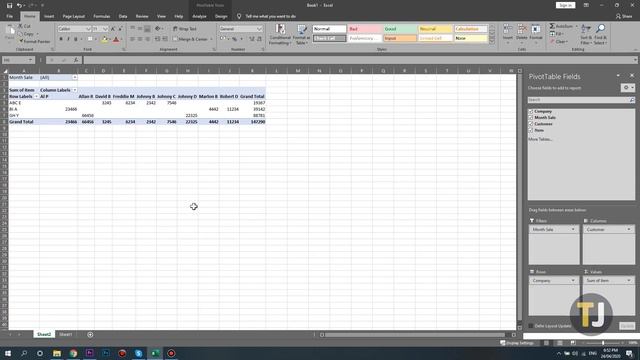Image resolution: width=640 pixels, height=360 pixels.
Task: Toggle Italic formatting
Action: tap(68, 39)
